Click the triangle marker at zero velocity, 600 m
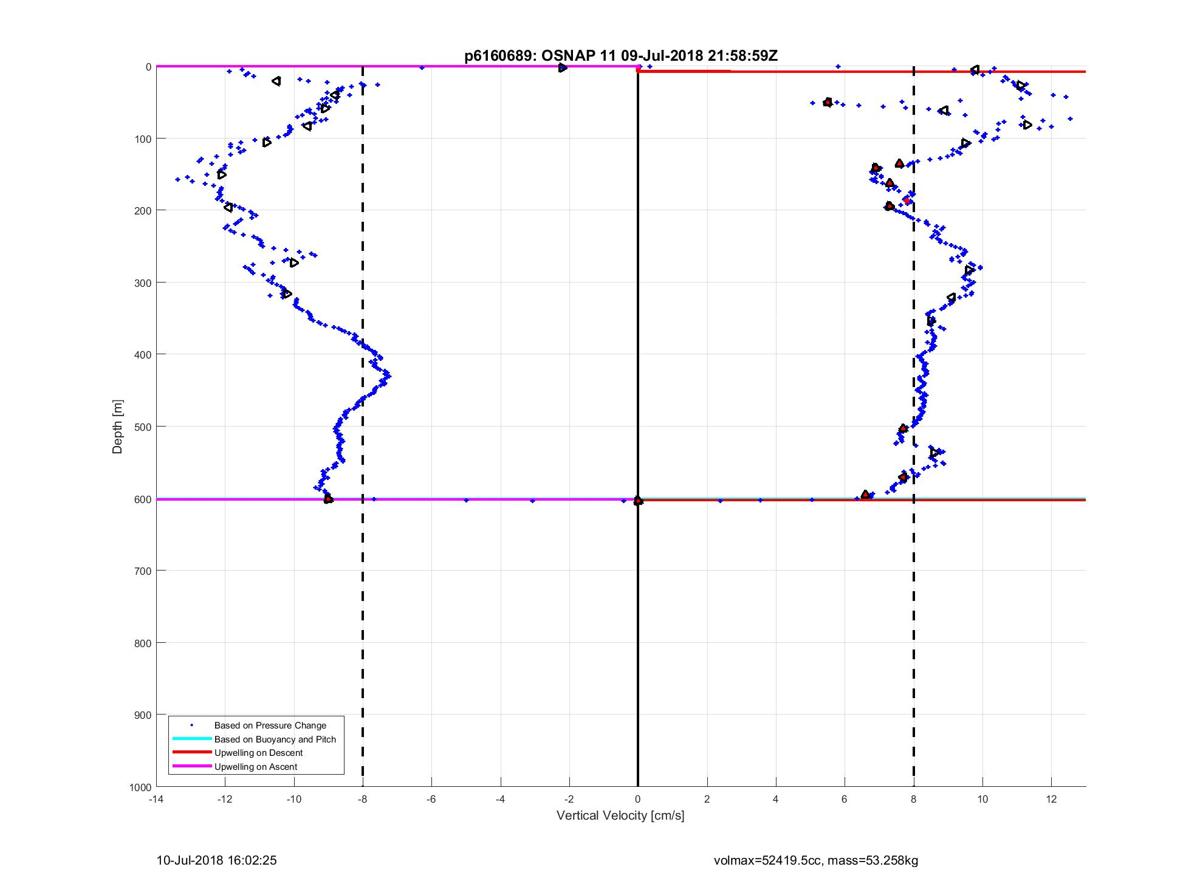Viewport: 1200px width, 885px height. 638,501
